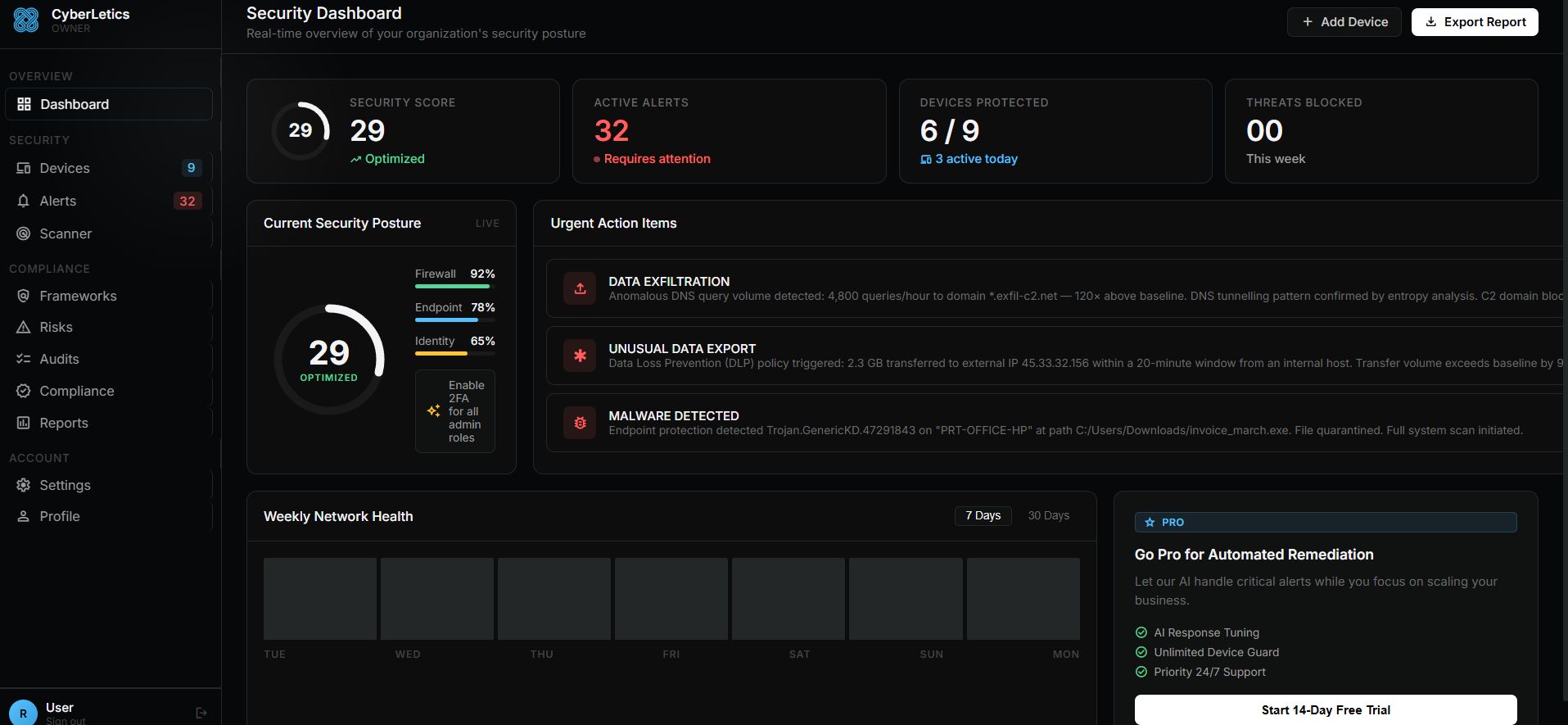Click the Sign out link

point(66,721)
